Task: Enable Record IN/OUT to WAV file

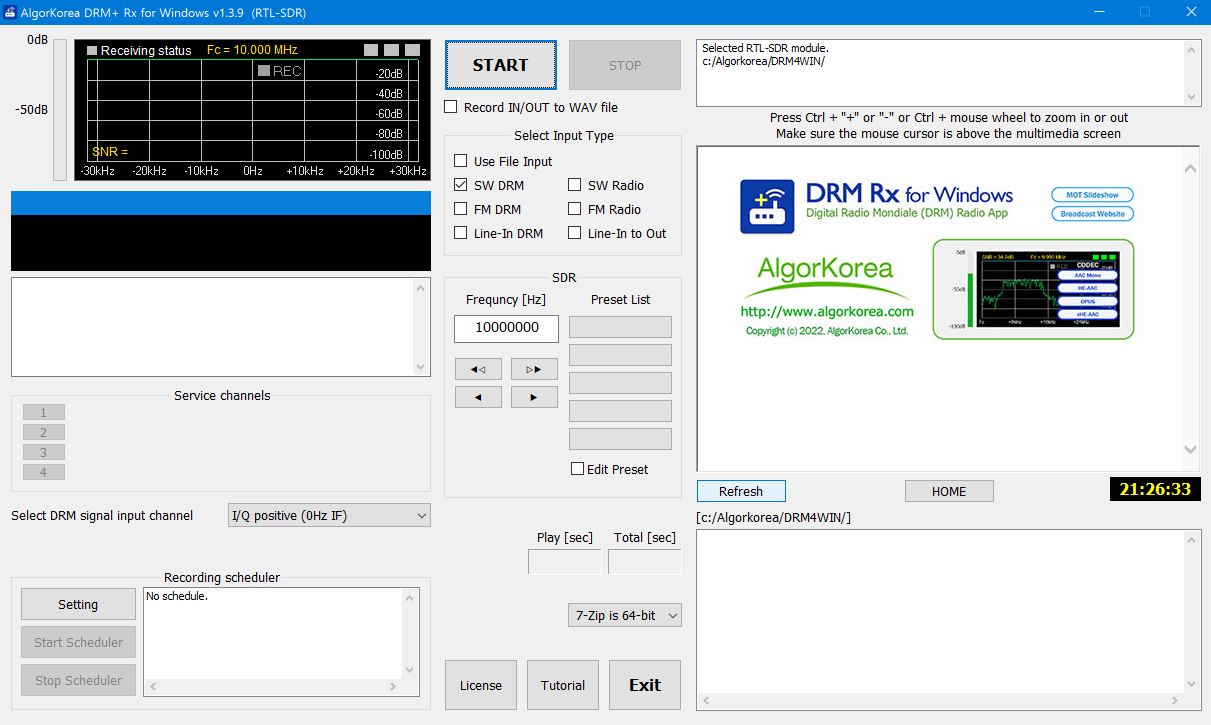Action: click(451, 107)
